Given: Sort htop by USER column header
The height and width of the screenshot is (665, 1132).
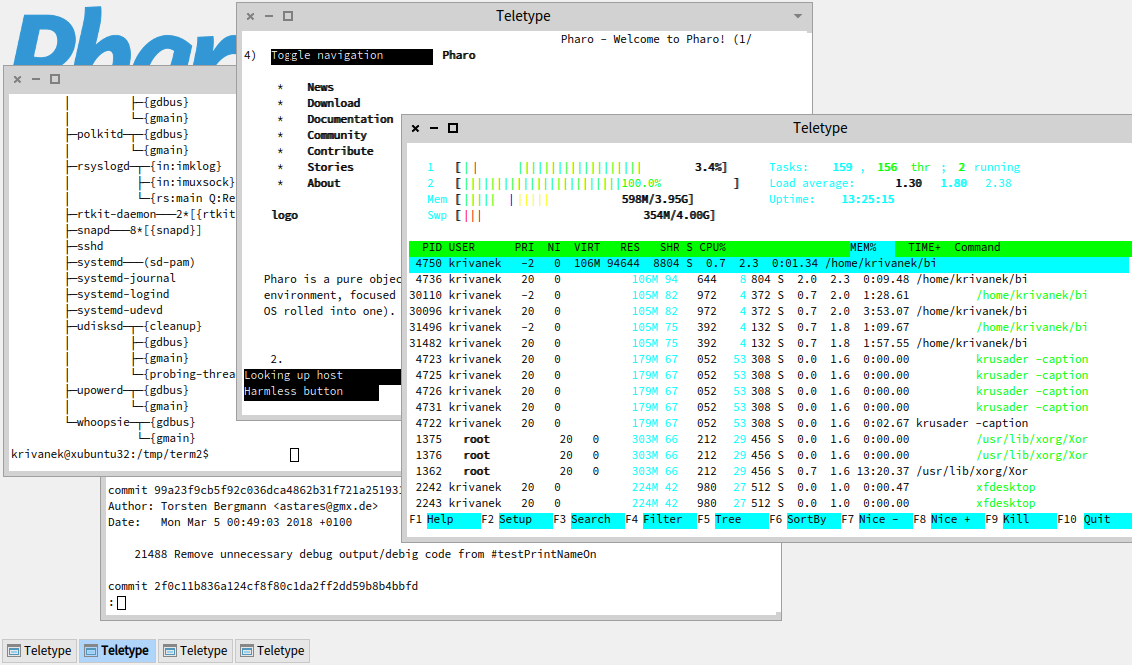Looking at the screenshot, I should click(462, 248).
